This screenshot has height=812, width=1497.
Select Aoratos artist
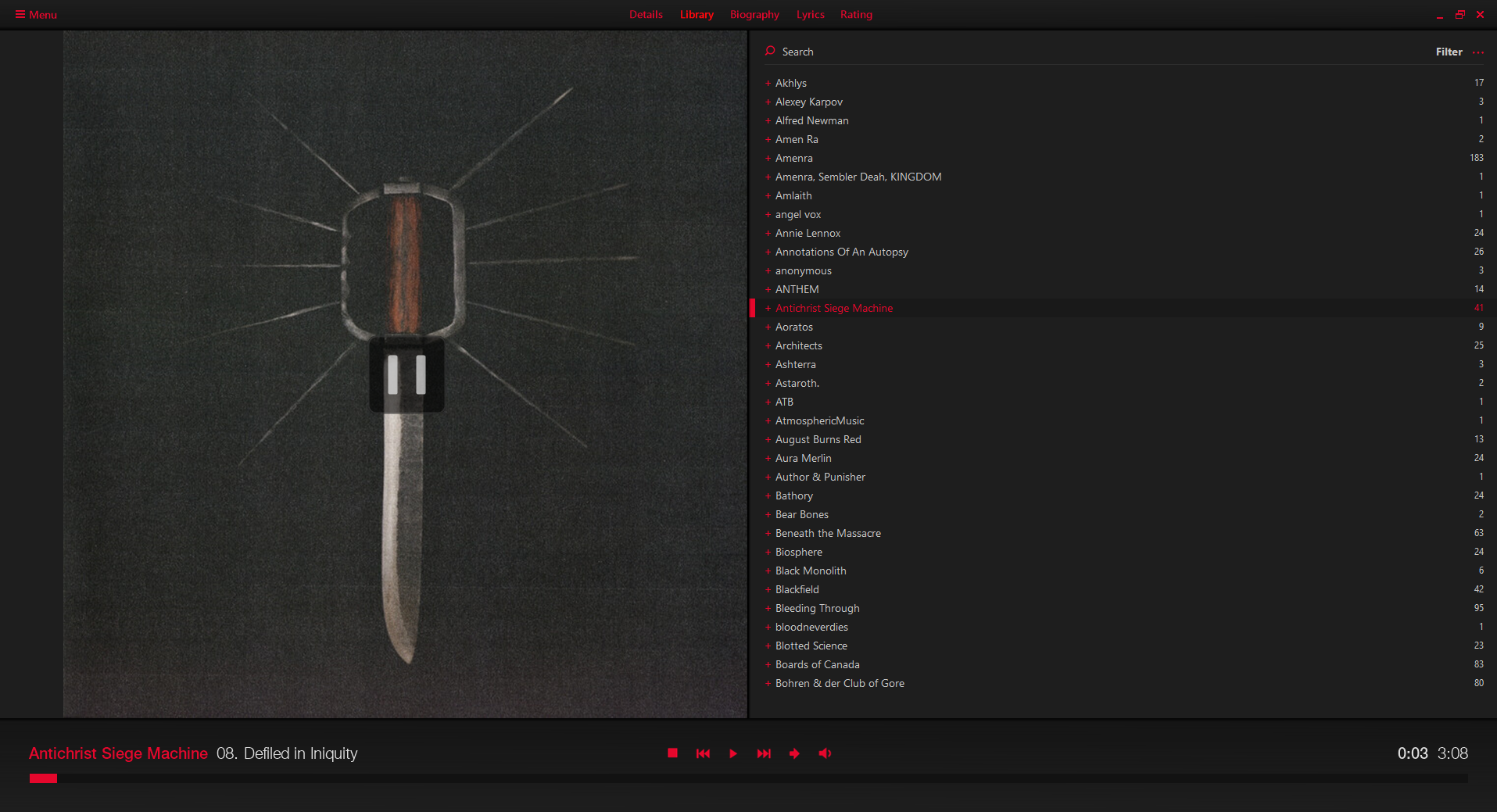click(x=793, y=327)
